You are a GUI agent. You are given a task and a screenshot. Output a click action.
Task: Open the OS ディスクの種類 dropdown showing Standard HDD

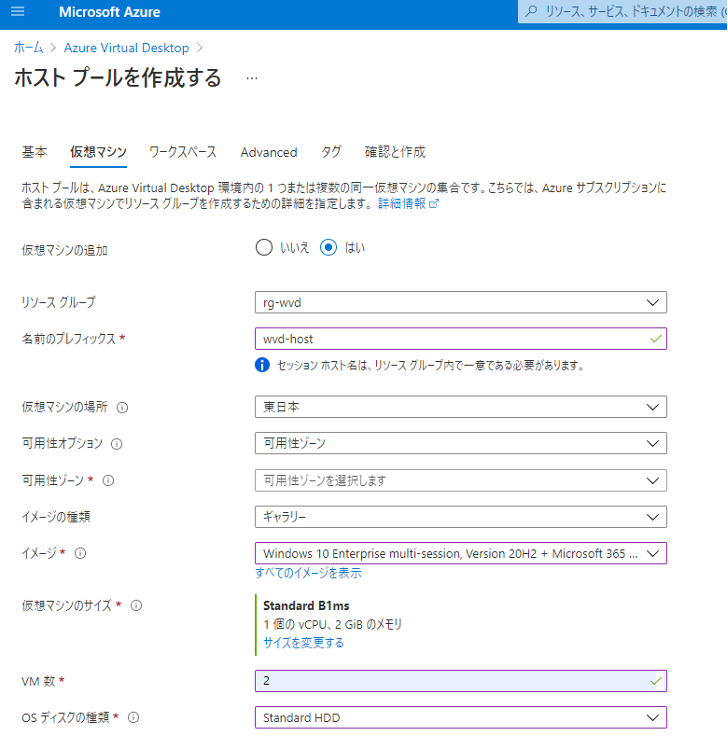460,717
